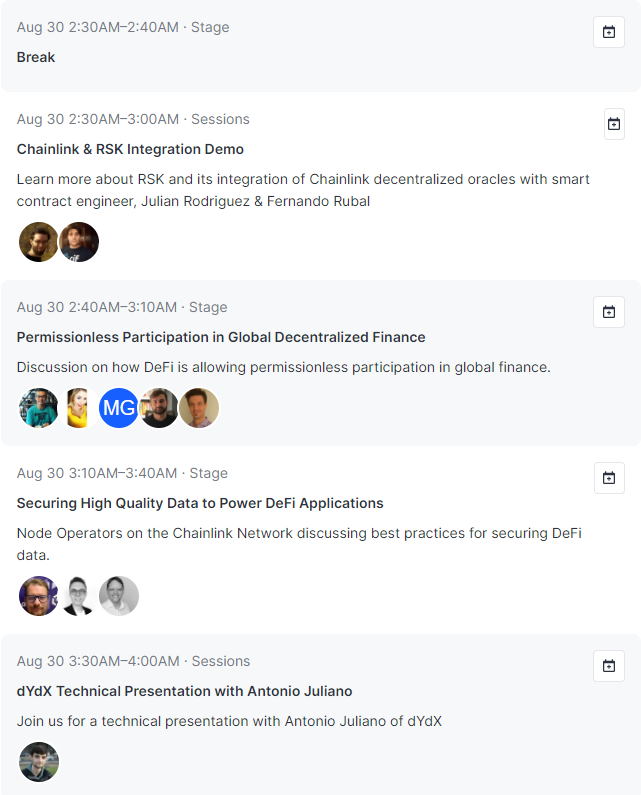The width and height of the screenshot is (641, 795).
Task: Click first speaker avatar under RSK Integration Demo
Action: (x=39, y=242)
